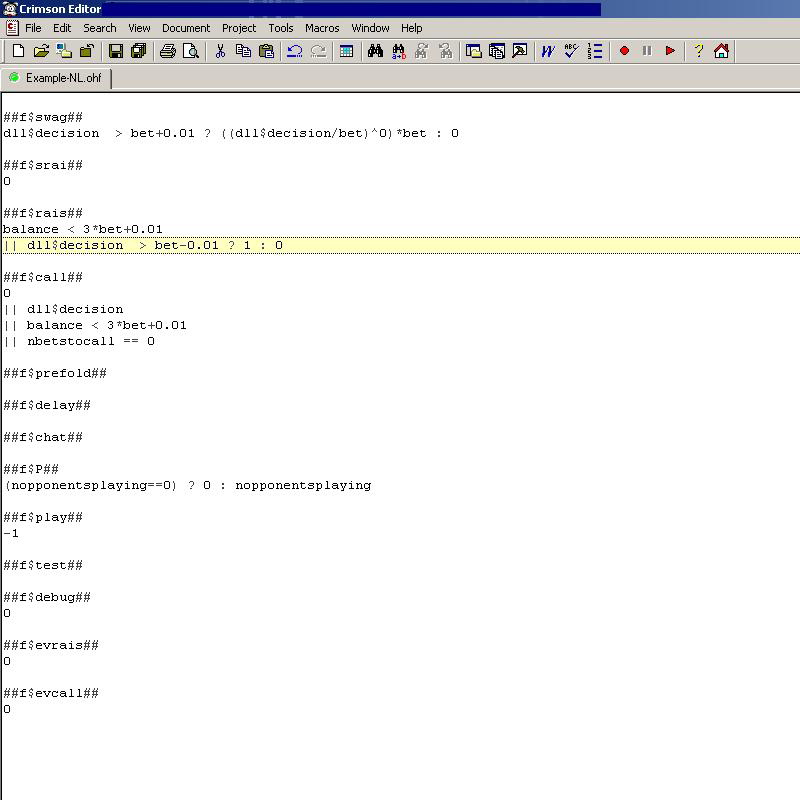Play the recorded macro icon
Viewport: 800px width, 800px height.
(x=670, y=51)
